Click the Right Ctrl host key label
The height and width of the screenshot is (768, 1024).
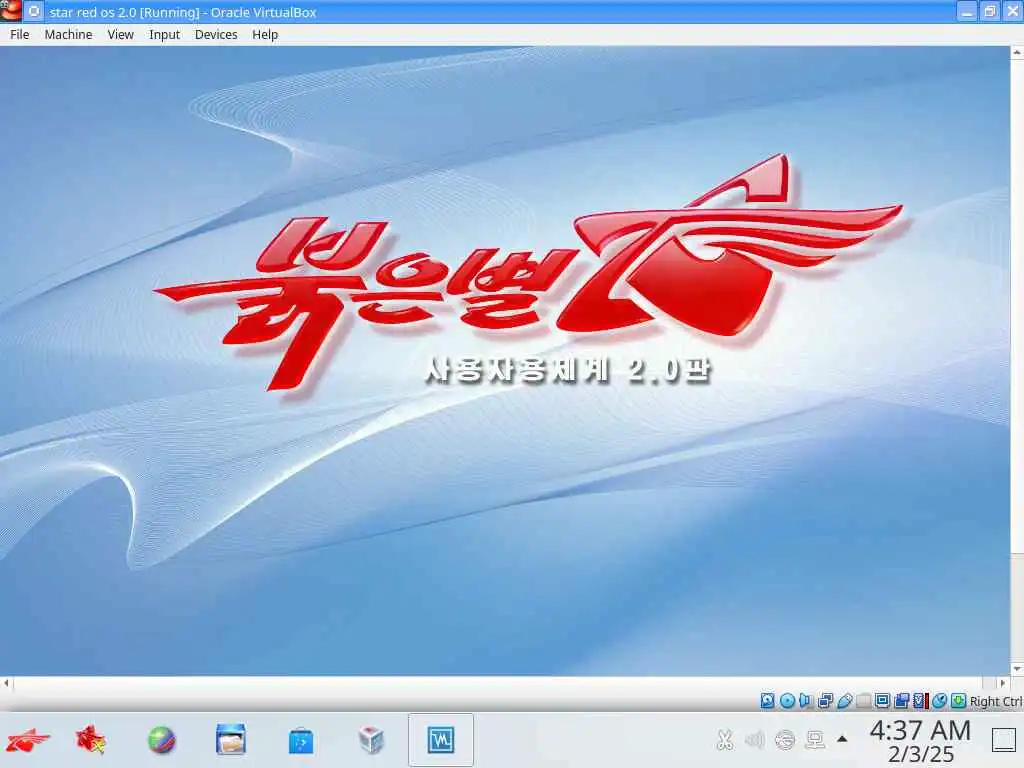[996, 701]
